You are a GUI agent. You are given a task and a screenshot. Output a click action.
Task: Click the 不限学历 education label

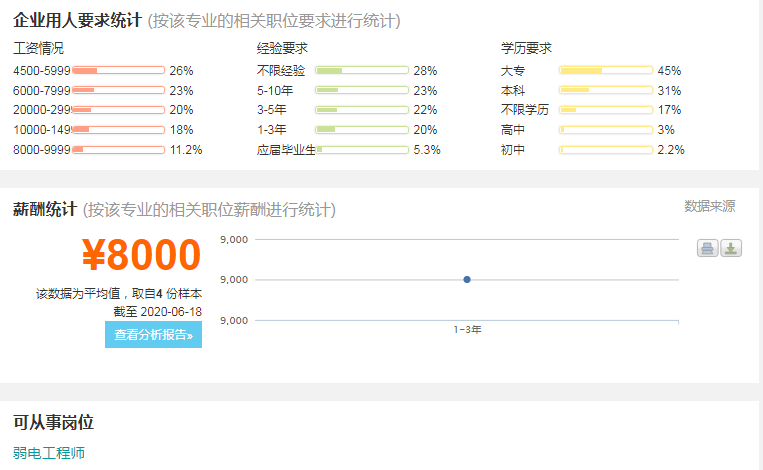click(525, 110)
